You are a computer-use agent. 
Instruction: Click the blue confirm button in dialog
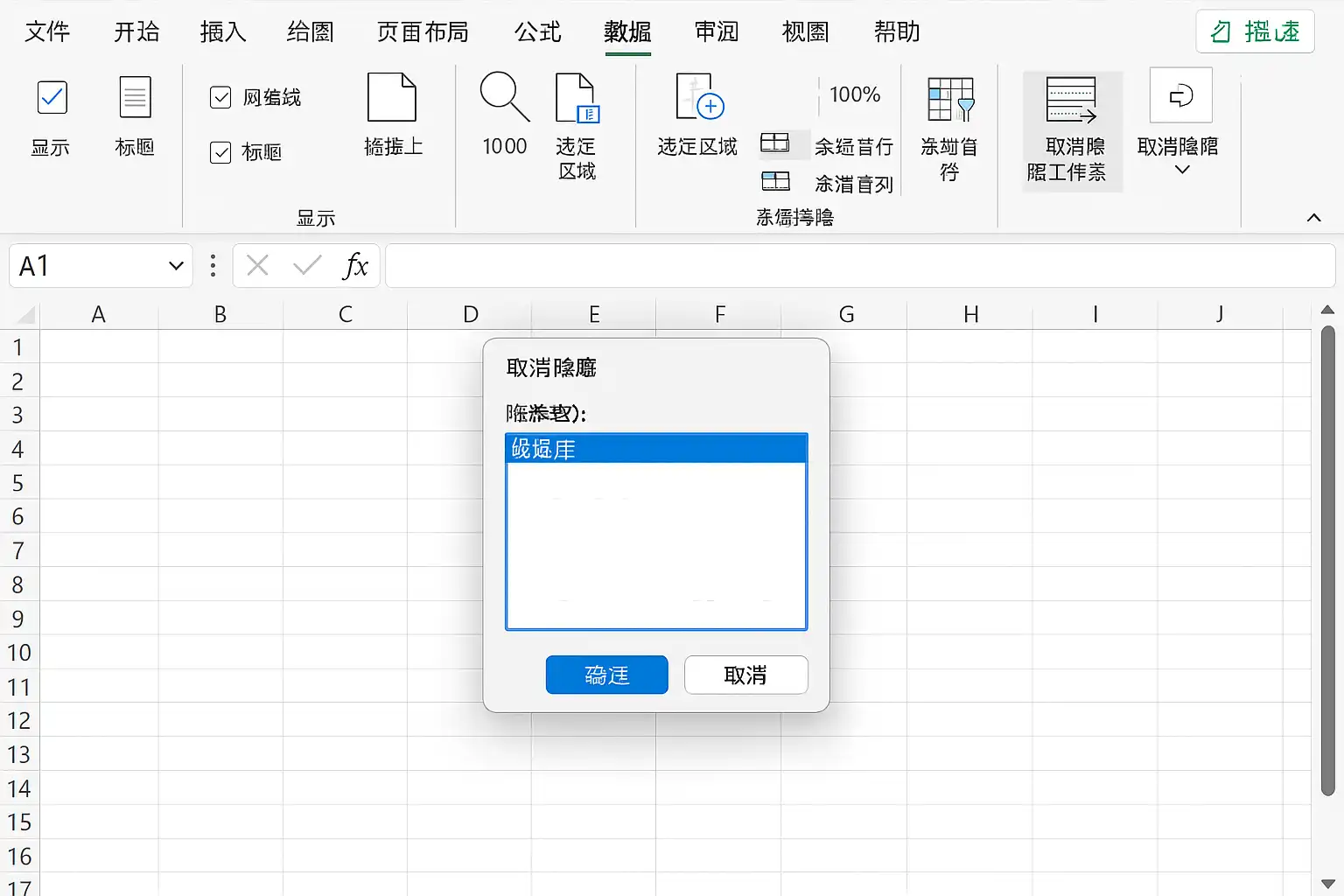click(x=607, y=675)
